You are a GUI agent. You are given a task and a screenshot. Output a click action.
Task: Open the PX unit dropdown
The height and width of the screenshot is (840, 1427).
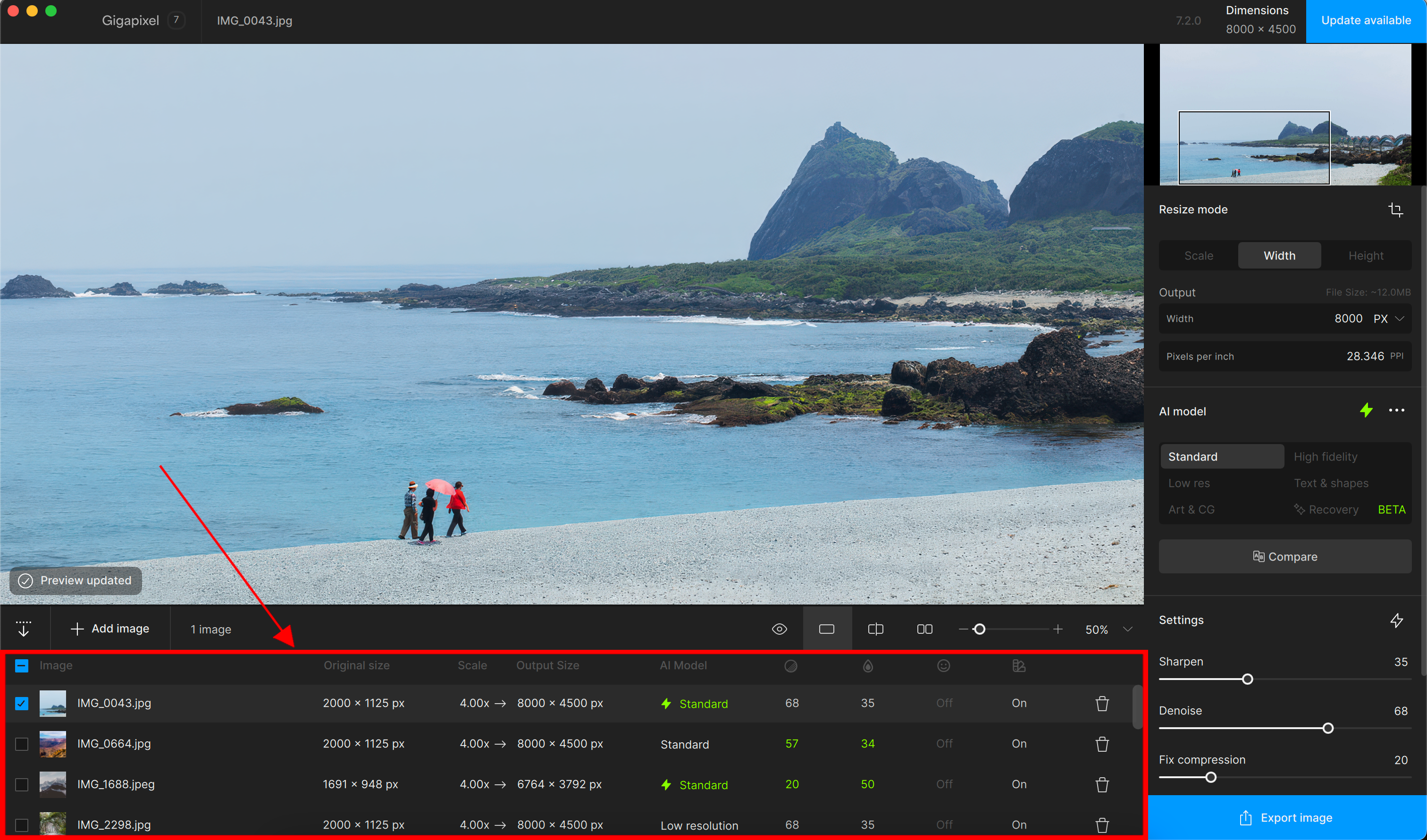tap(1388, 319)
